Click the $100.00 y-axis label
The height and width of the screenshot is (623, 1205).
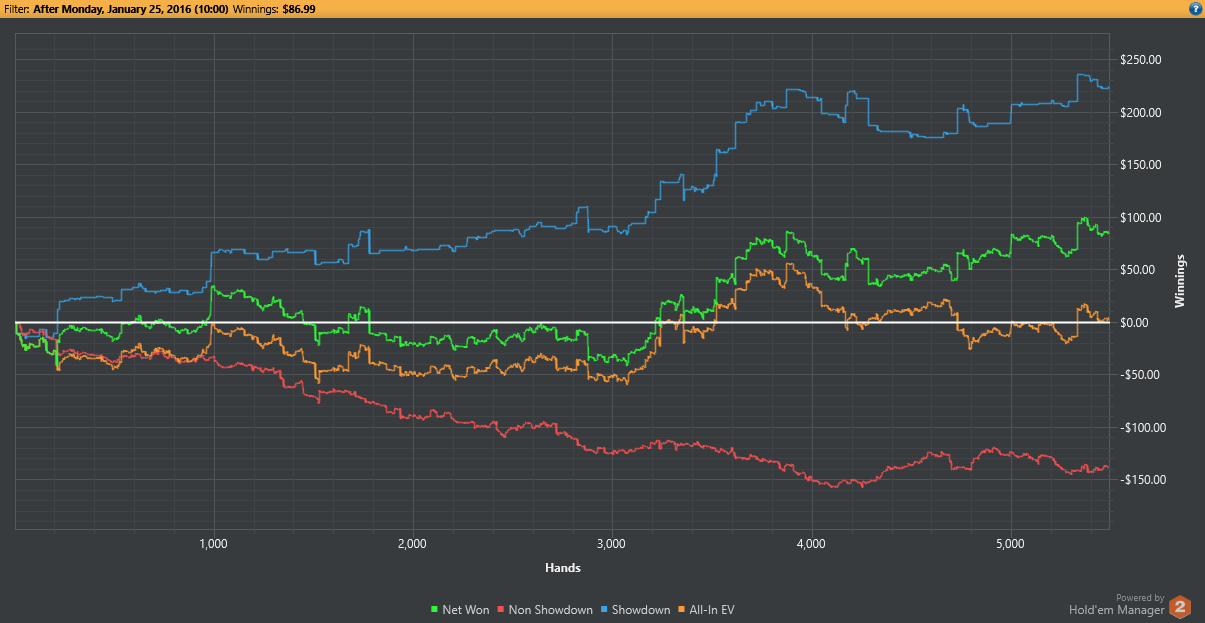tap(1140, 217)
